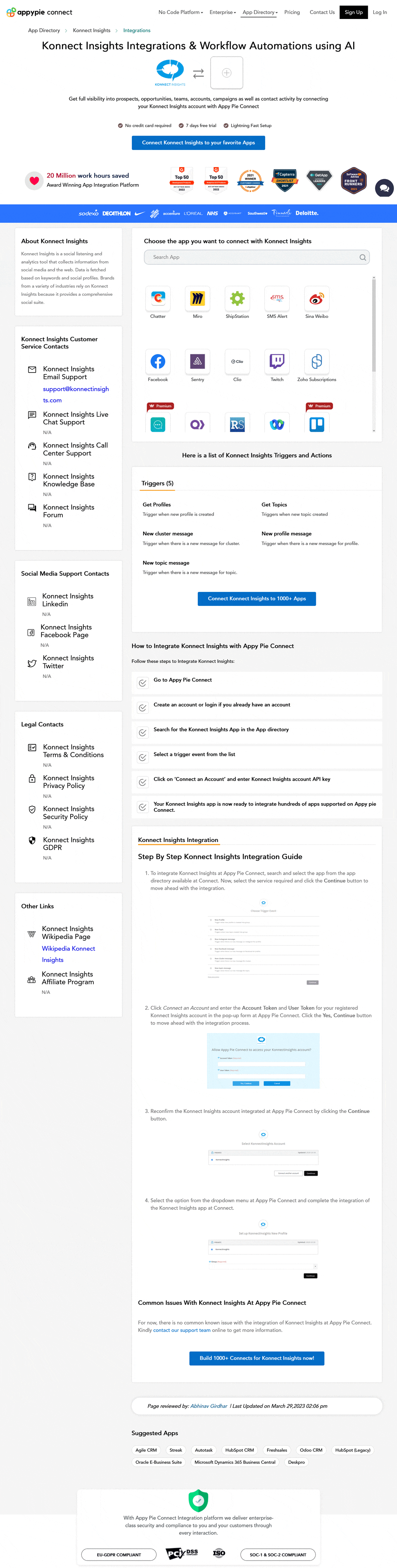Open reviewer Abhinav Girdhar's profile link
The image size is (397, 1568).
coord(209,1406)
